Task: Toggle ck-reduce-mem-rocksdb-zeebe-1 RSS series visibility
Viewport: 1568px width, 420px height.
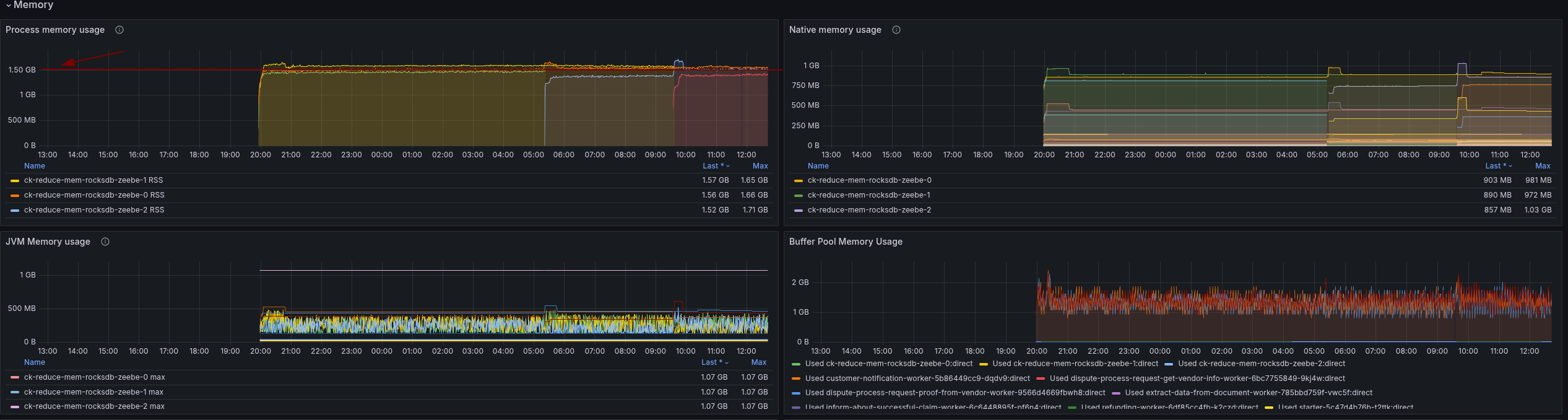Action: click(x=93, y=180)
